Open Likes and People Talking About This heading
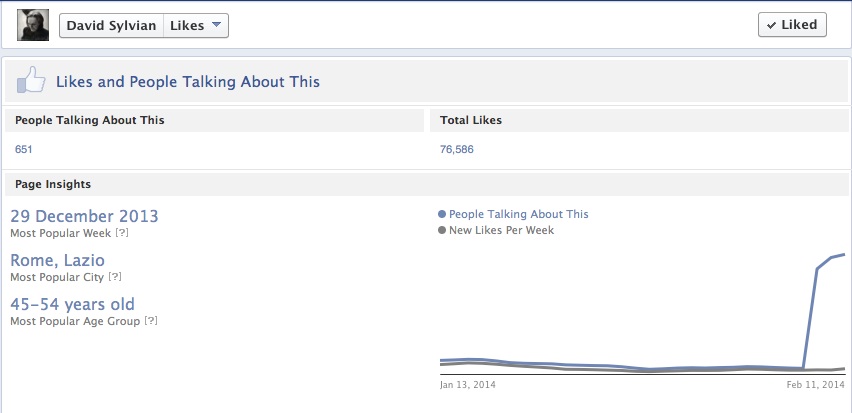This screenshot has height=413, width=852. 188,82
